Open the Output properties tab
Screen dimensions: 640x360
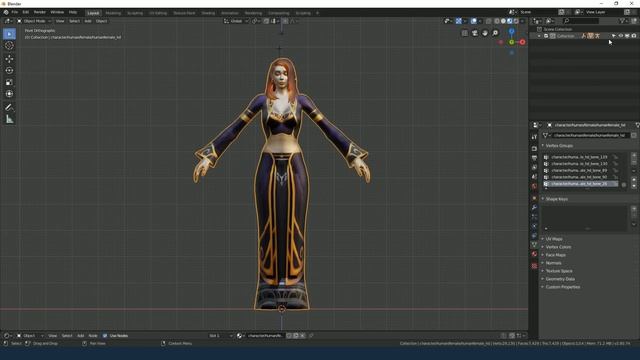point(534,158)
